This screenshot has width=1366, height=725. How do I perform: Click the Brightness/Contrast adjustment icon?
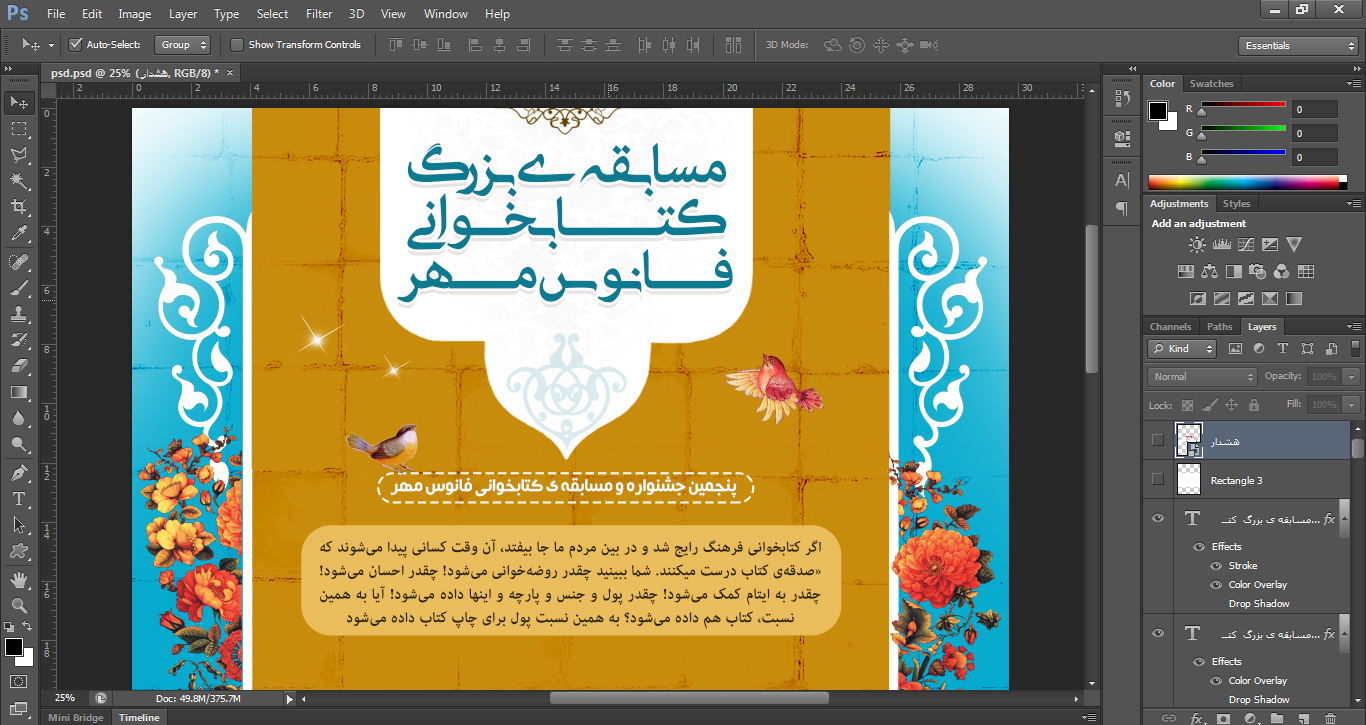click(x=1197, y=244)
